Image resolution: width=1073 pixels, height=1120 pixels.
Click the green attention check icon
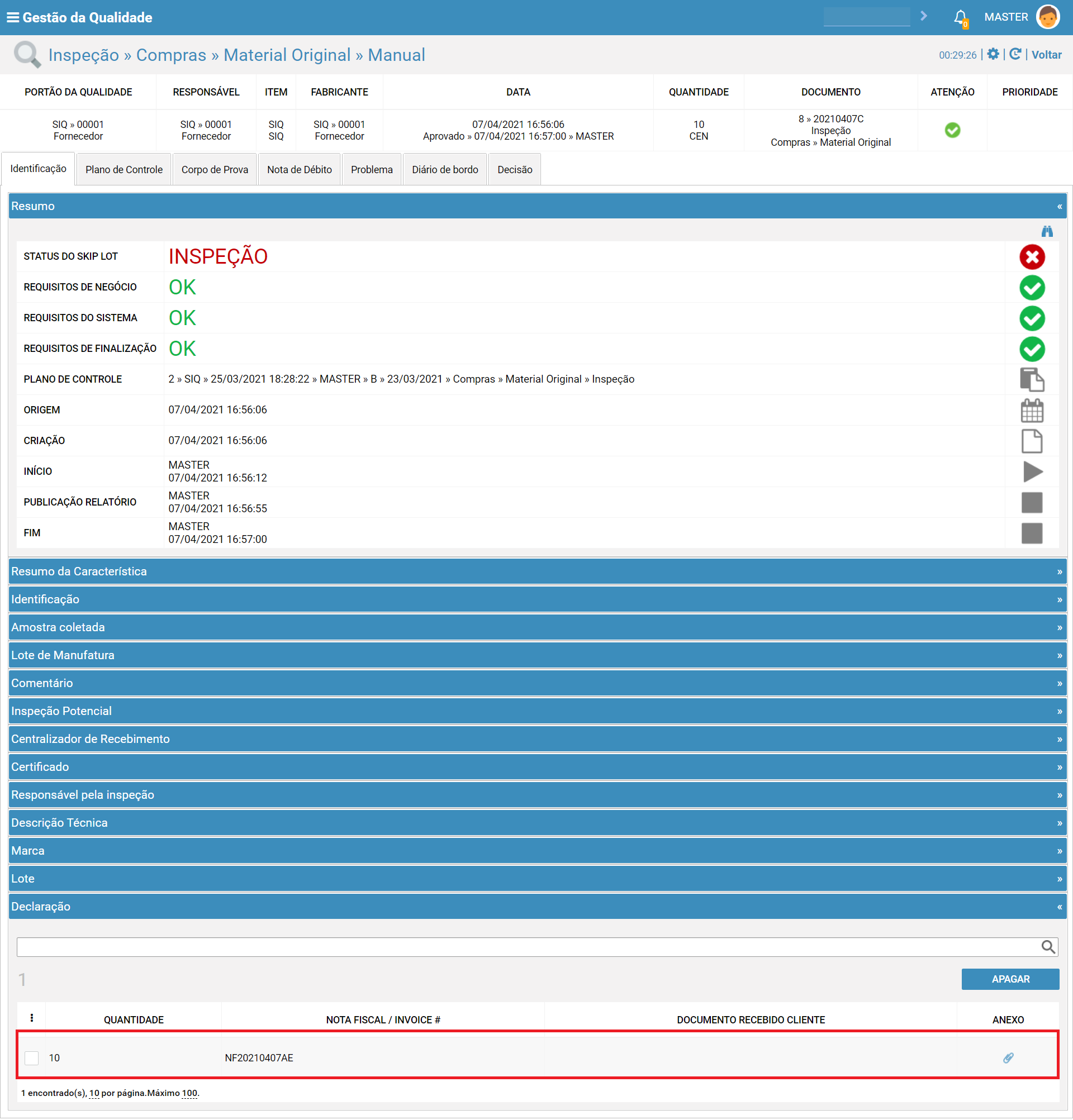(952, 130)
